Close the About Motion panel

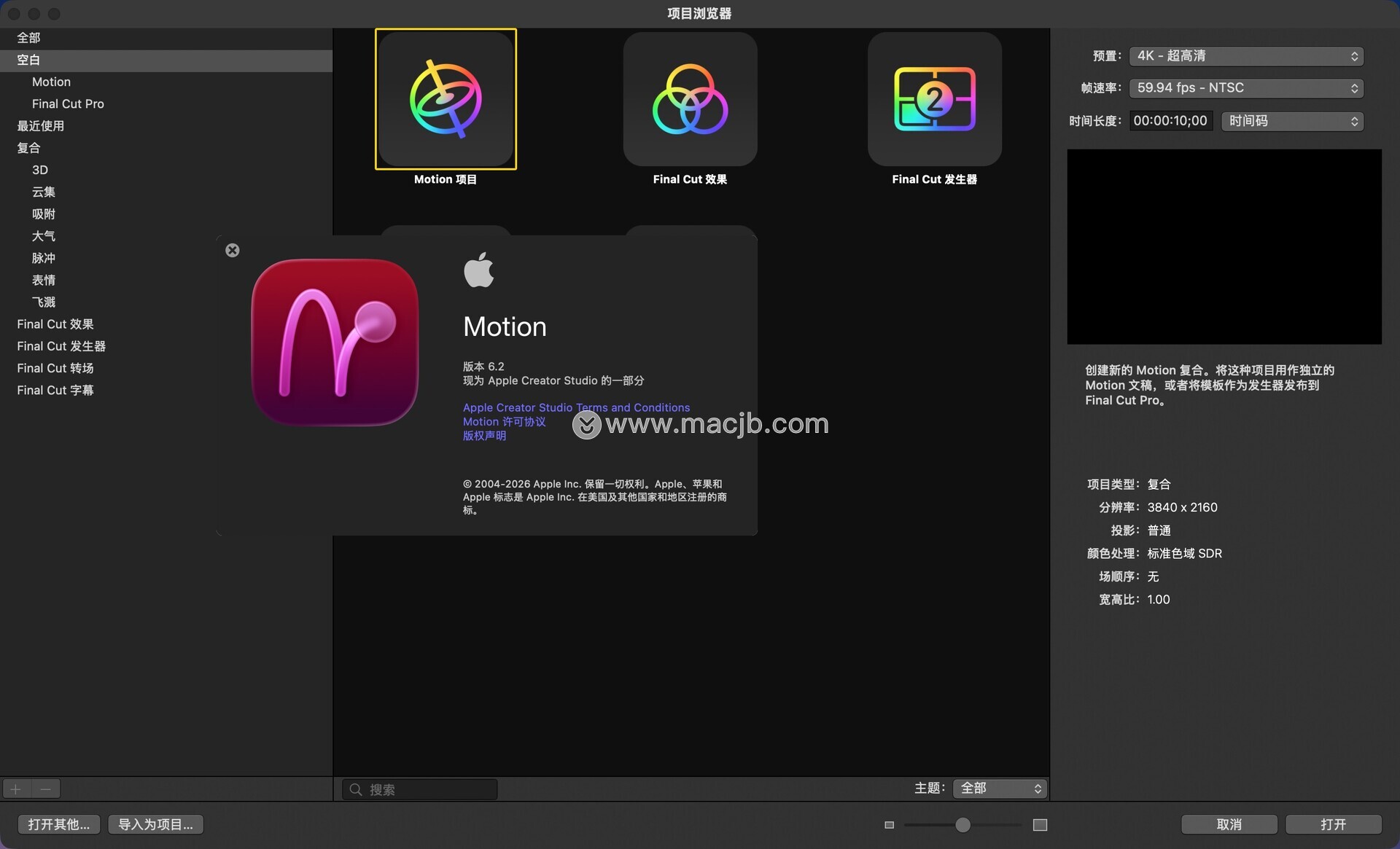tap(233, 251)
